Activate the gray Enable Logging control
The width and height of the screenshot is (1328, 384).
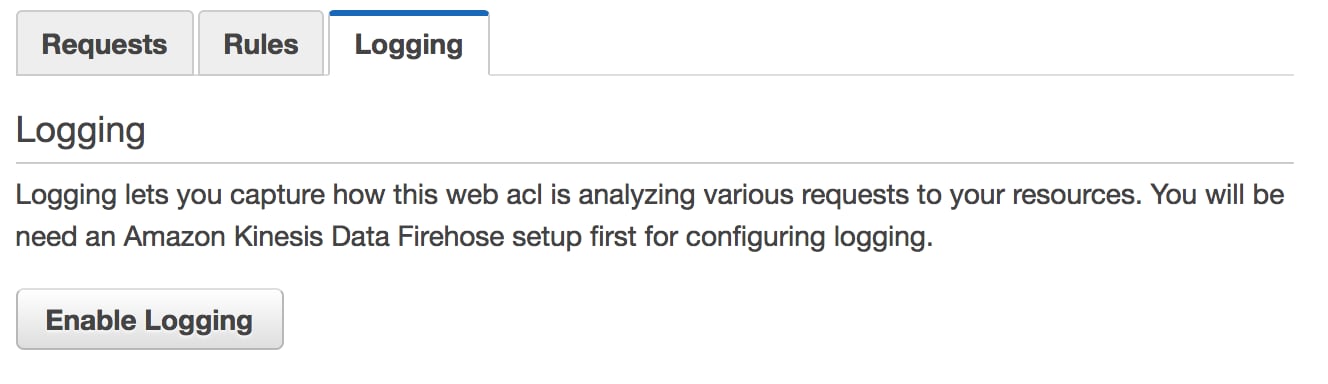point(149,320)
